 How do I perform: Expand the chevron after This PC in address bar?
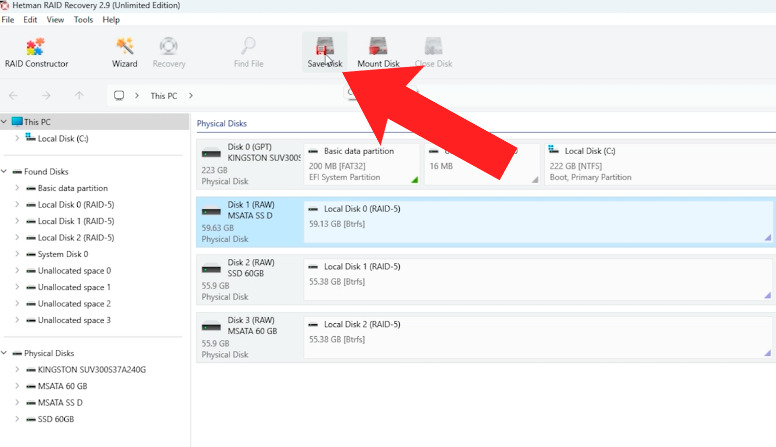coord(191,96)
